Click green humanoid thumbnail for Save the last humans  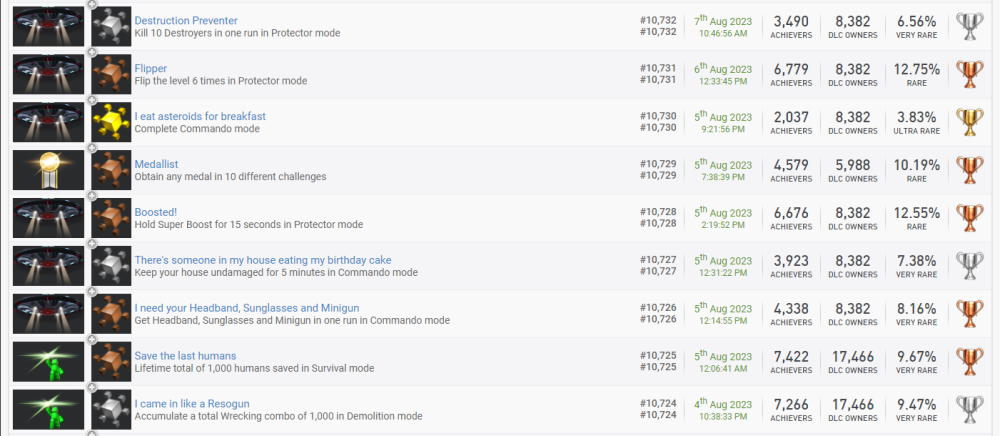coord(47,362)
